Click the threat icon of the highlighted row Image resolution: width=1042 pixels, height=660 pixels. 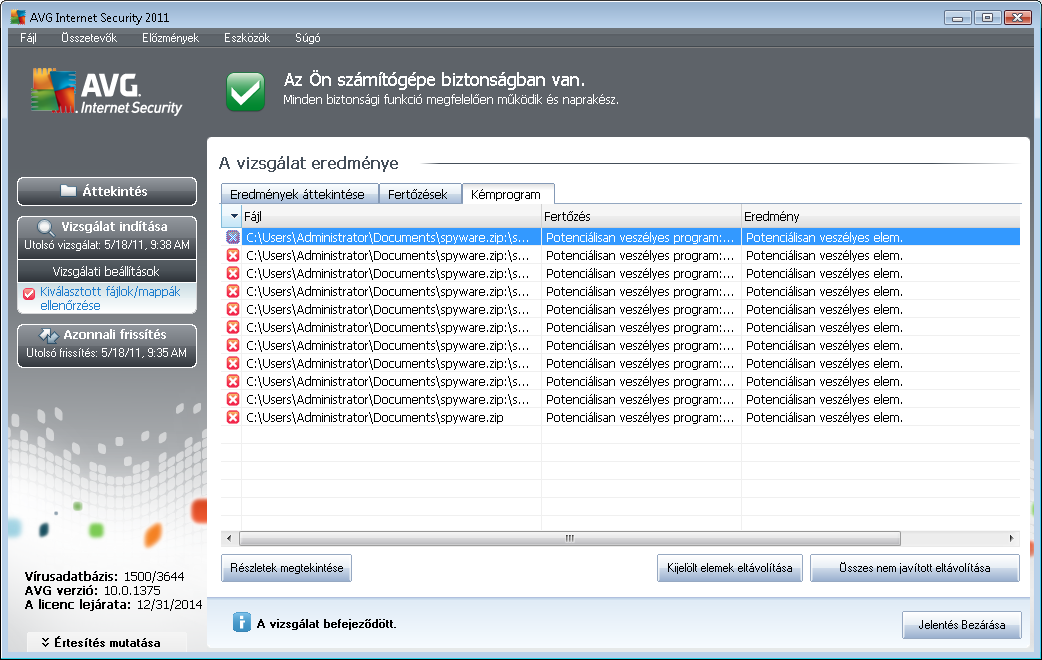point(233,237)
